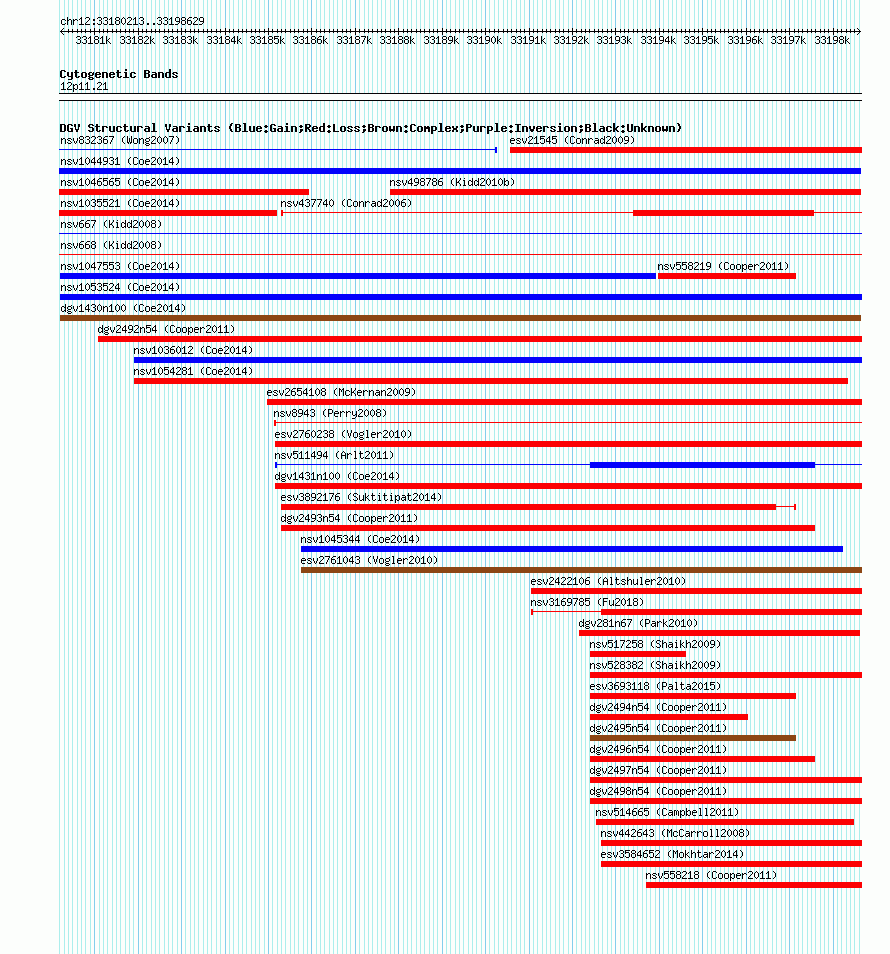Select nsv668 (Kidd2008) label

pos(111,245)
